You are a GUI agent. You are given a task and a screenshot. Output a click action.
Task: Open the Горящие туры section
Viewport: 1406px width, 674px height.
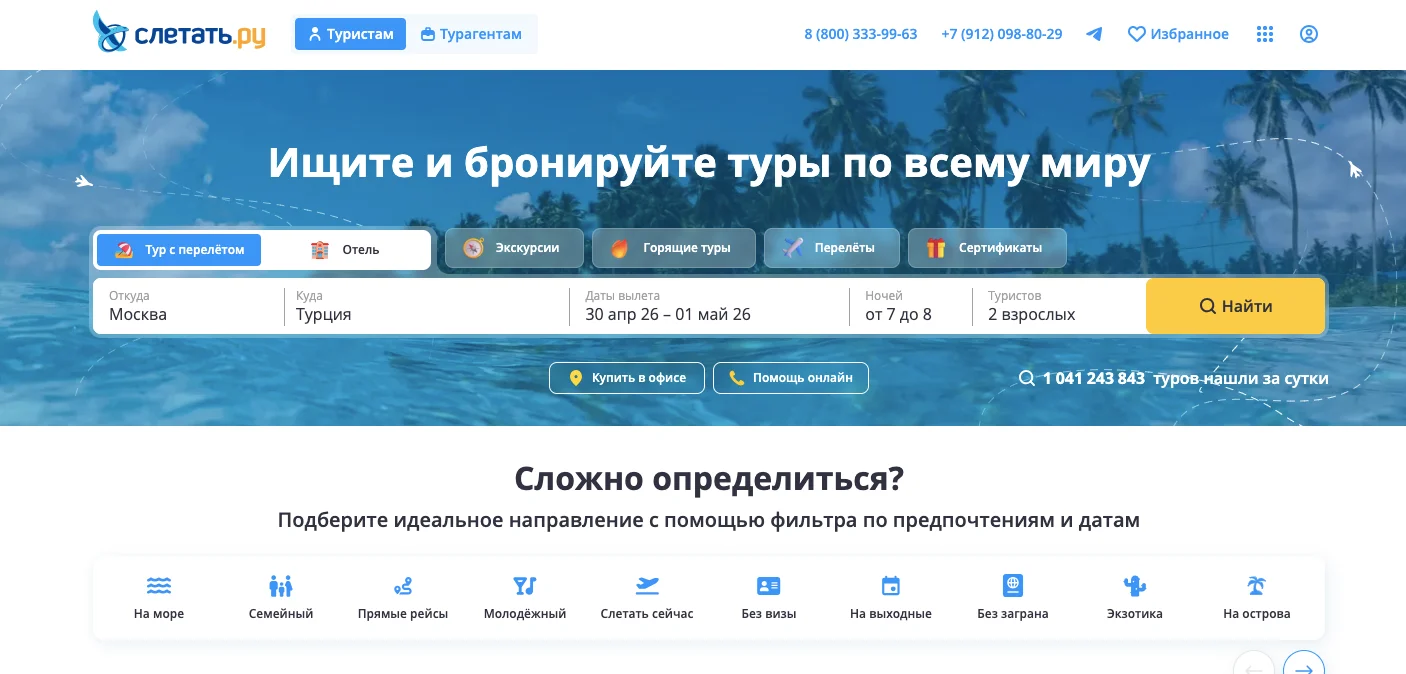(x=673, y=247)
